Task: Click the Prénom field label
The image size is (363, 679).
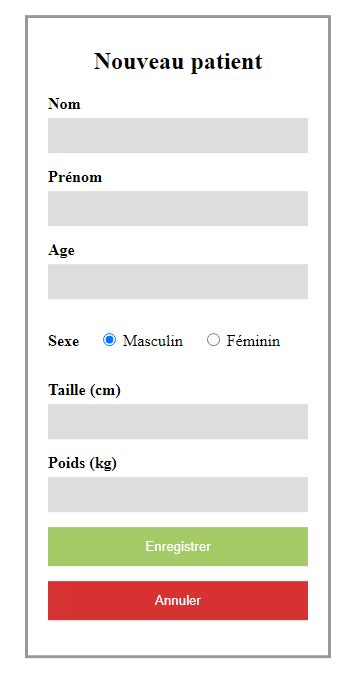Action: tap(75, 177)
